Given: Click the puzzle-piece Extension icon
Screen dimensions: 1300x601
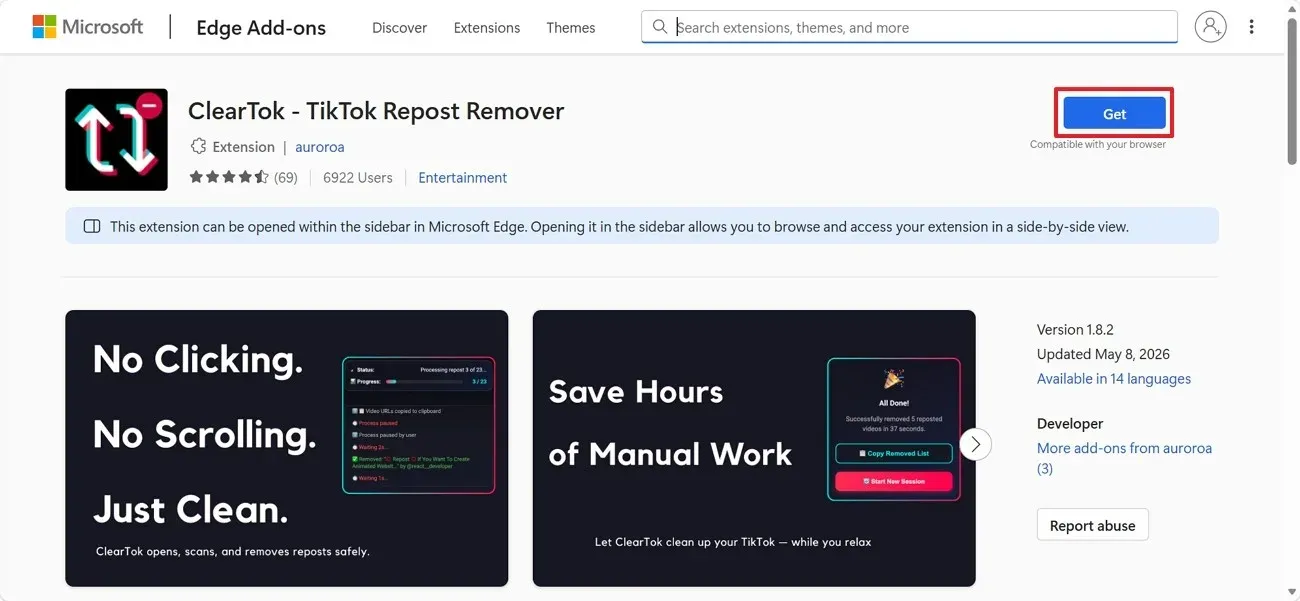Looking at the screenshot, I should (198, 147).
